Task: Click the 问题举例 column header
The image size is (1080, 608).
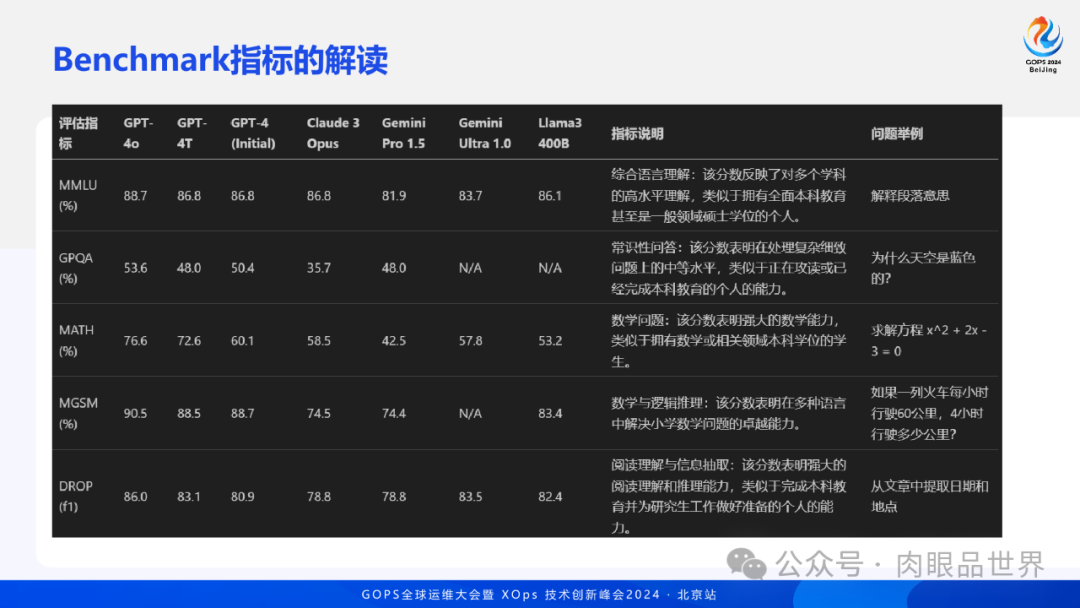Action: point(896,134)
